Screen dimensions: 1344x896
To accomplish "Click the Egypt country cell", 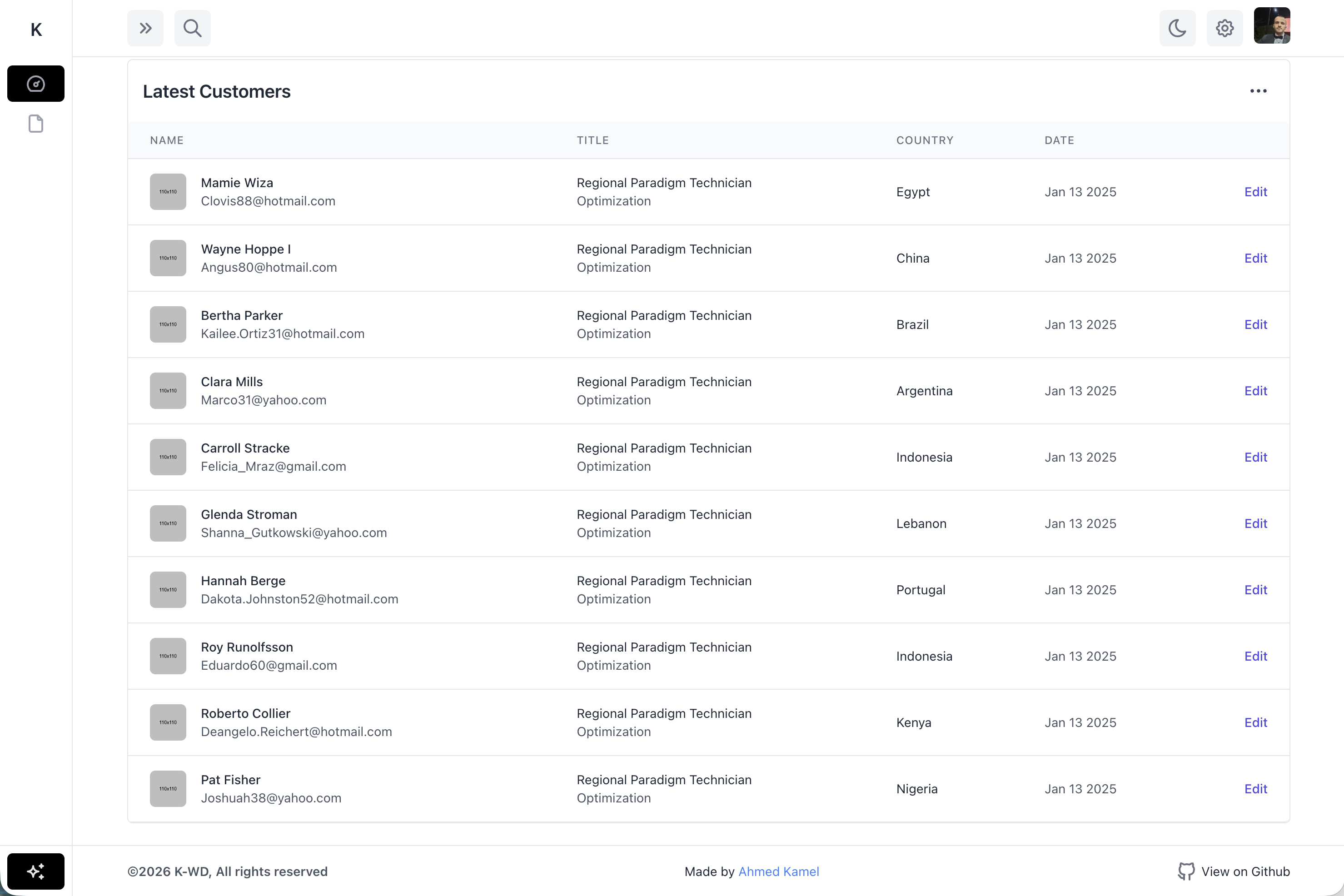I will [x=913, y=192].
